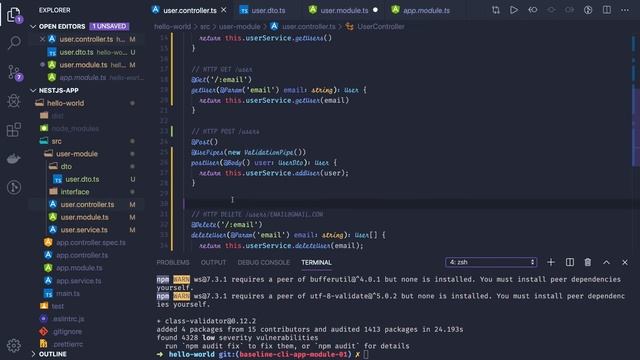Expand the test folder
The width and height of the screenshot is (640, 360).
pyautogui.click(x=58, y=306)
